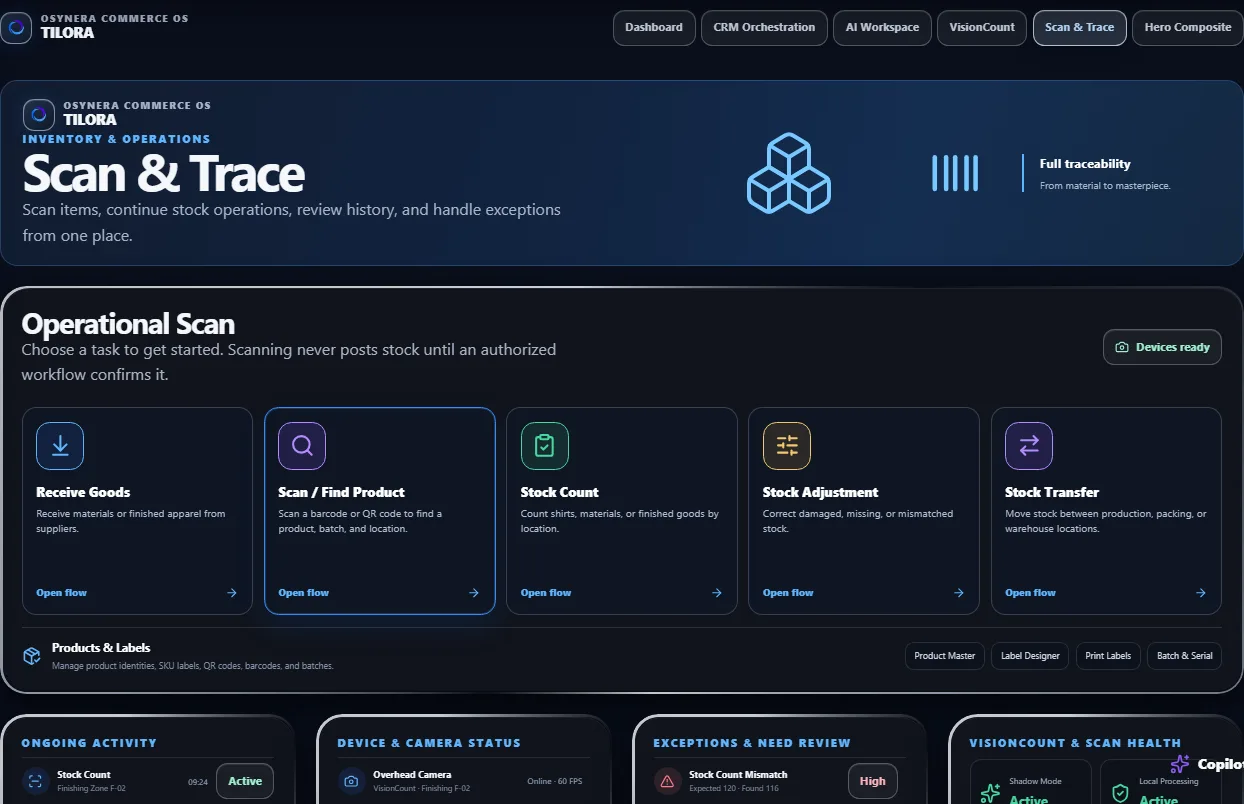The image size is (1244, 804).
Task: Click the Scan / Find Product magnifier icon
Action: click(302, 446)
